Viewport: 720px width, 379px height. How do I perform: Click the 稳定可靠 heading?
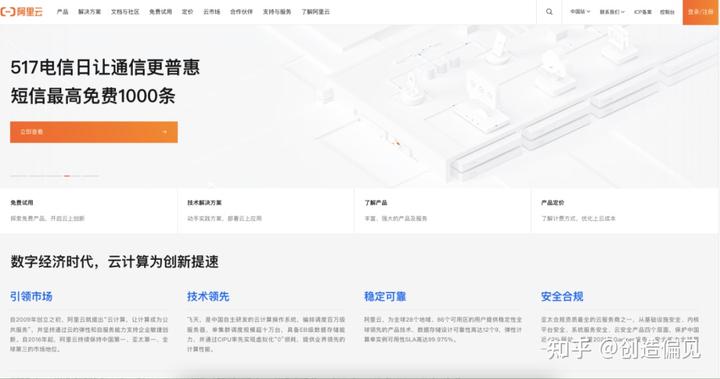click(385, 297)
